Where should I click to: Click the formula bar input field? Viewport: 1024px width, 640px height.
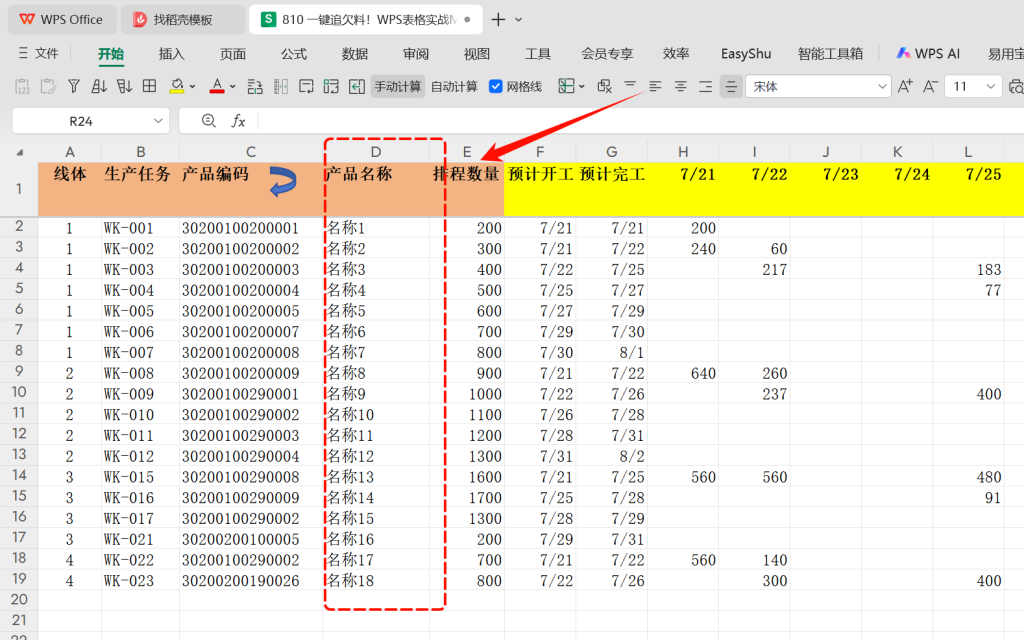(x=640, y=121)
